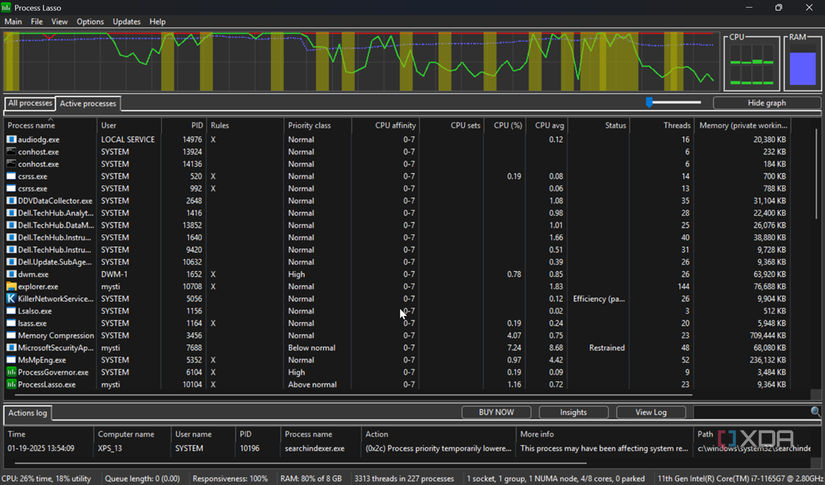The image size is (825, 485).
Task: Open the View menu
Action: [60, 21]
